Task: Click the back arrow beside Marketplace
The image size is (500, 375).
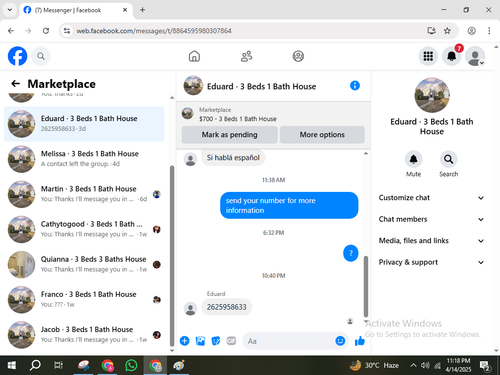Action: tap(15, 83)
